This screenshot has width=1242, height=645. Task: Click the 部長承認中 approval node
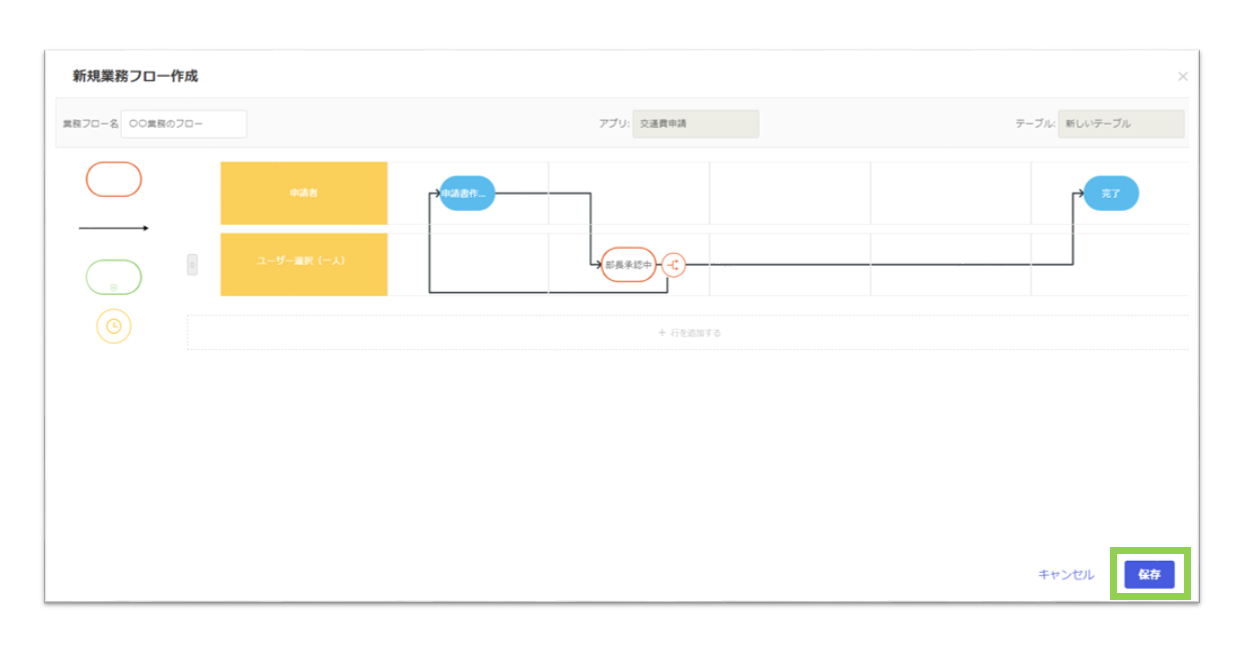[629, 265]
